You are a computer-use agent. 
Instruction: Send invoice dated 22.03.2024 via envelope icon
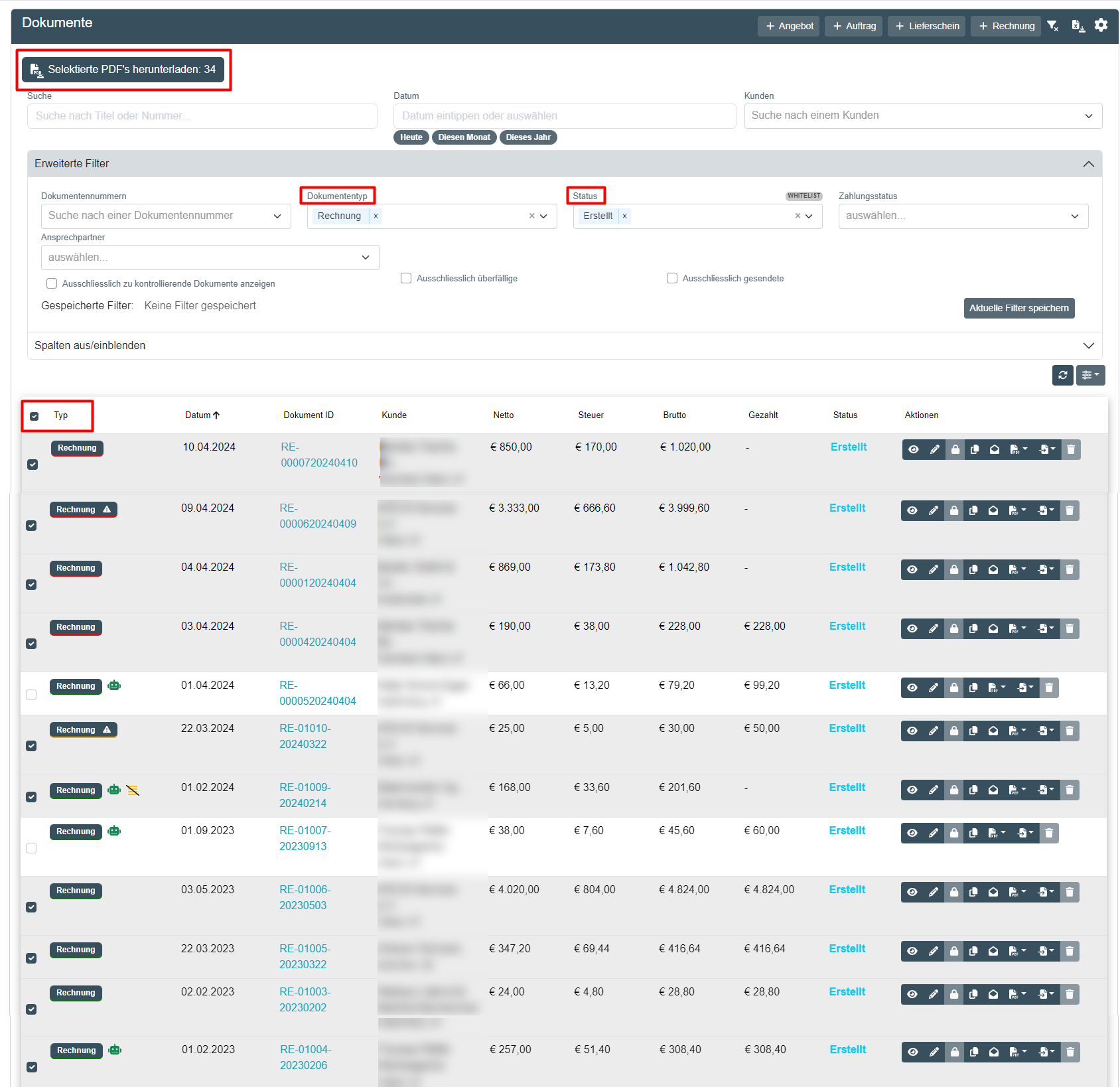pos(993,731)
